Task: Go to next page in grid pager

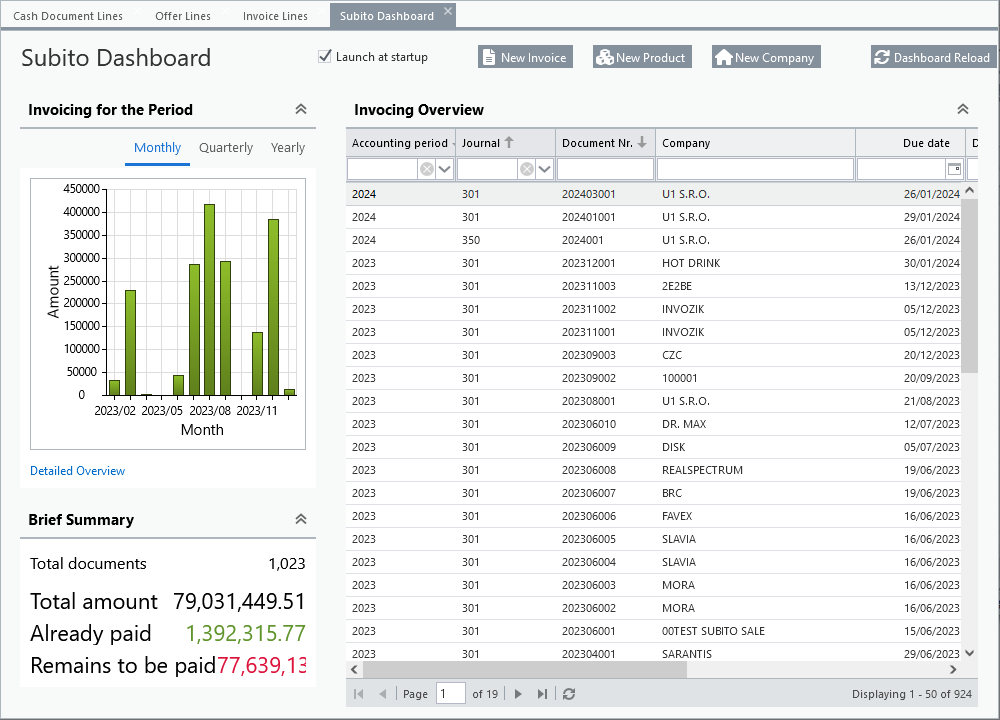Action: coord(518,694)
